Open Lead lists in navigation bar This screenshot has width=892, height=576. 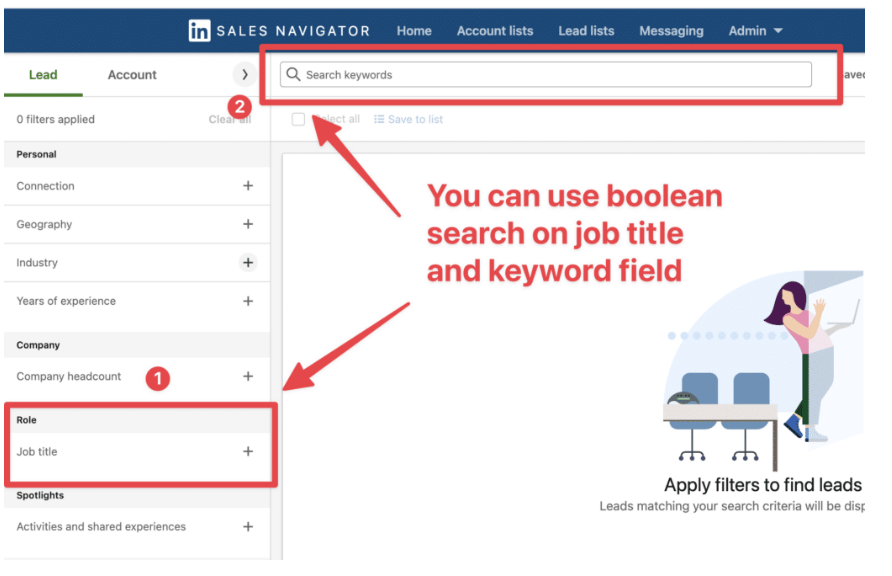[586, 31]
